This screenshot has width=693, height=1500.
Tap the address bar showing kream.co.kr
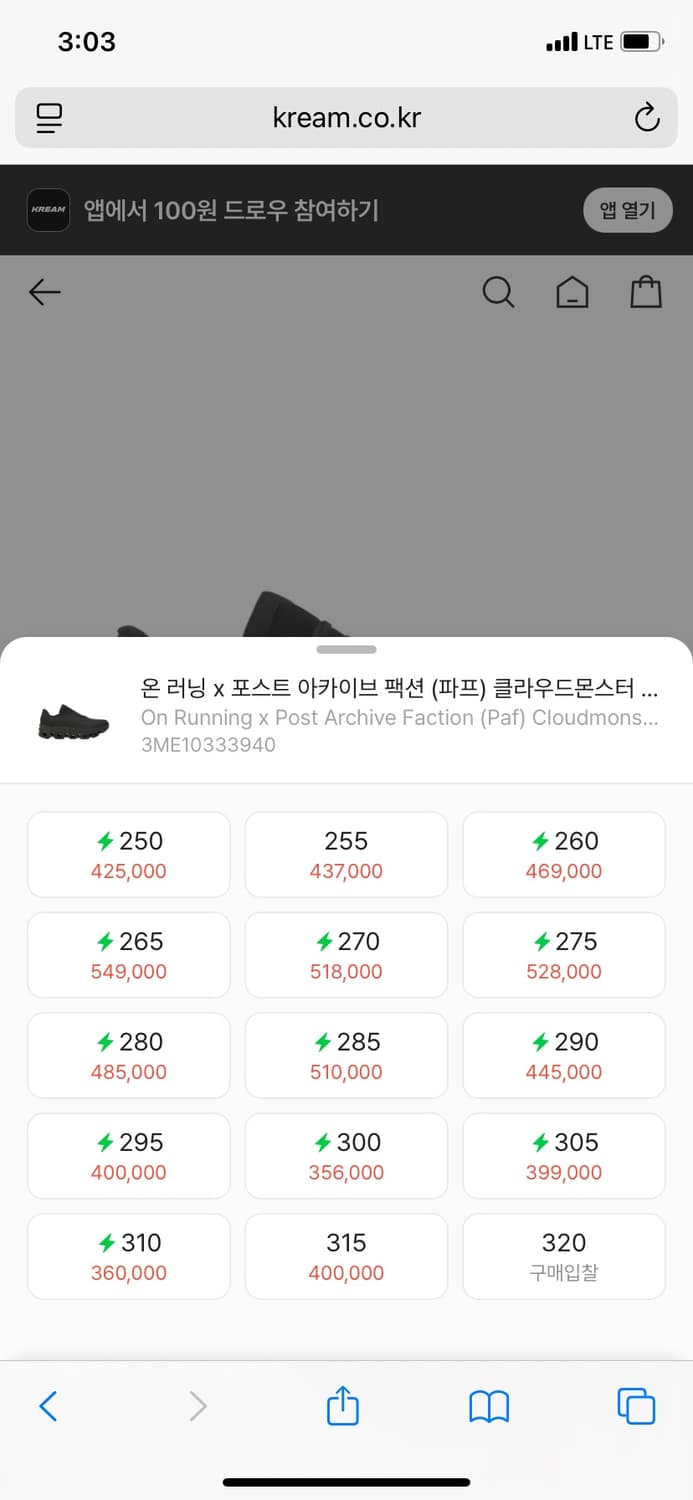tap(346, 117)
